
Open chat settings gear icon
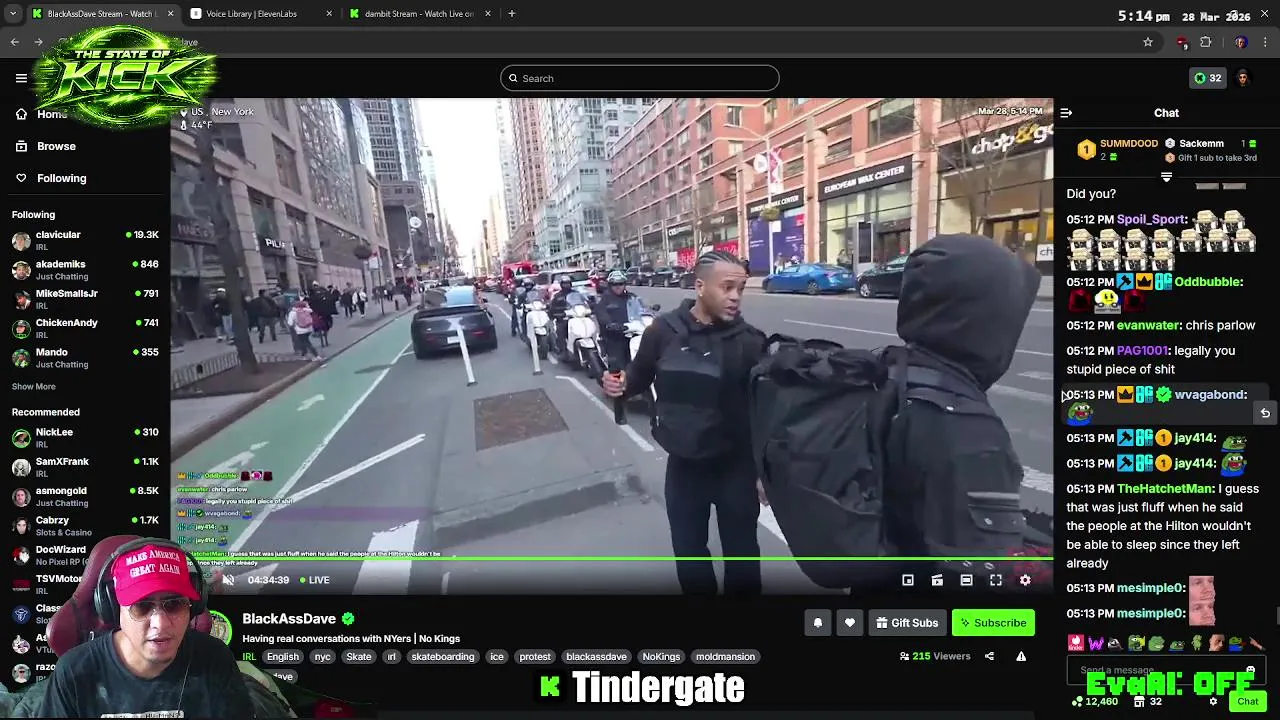click(1213, 702)
